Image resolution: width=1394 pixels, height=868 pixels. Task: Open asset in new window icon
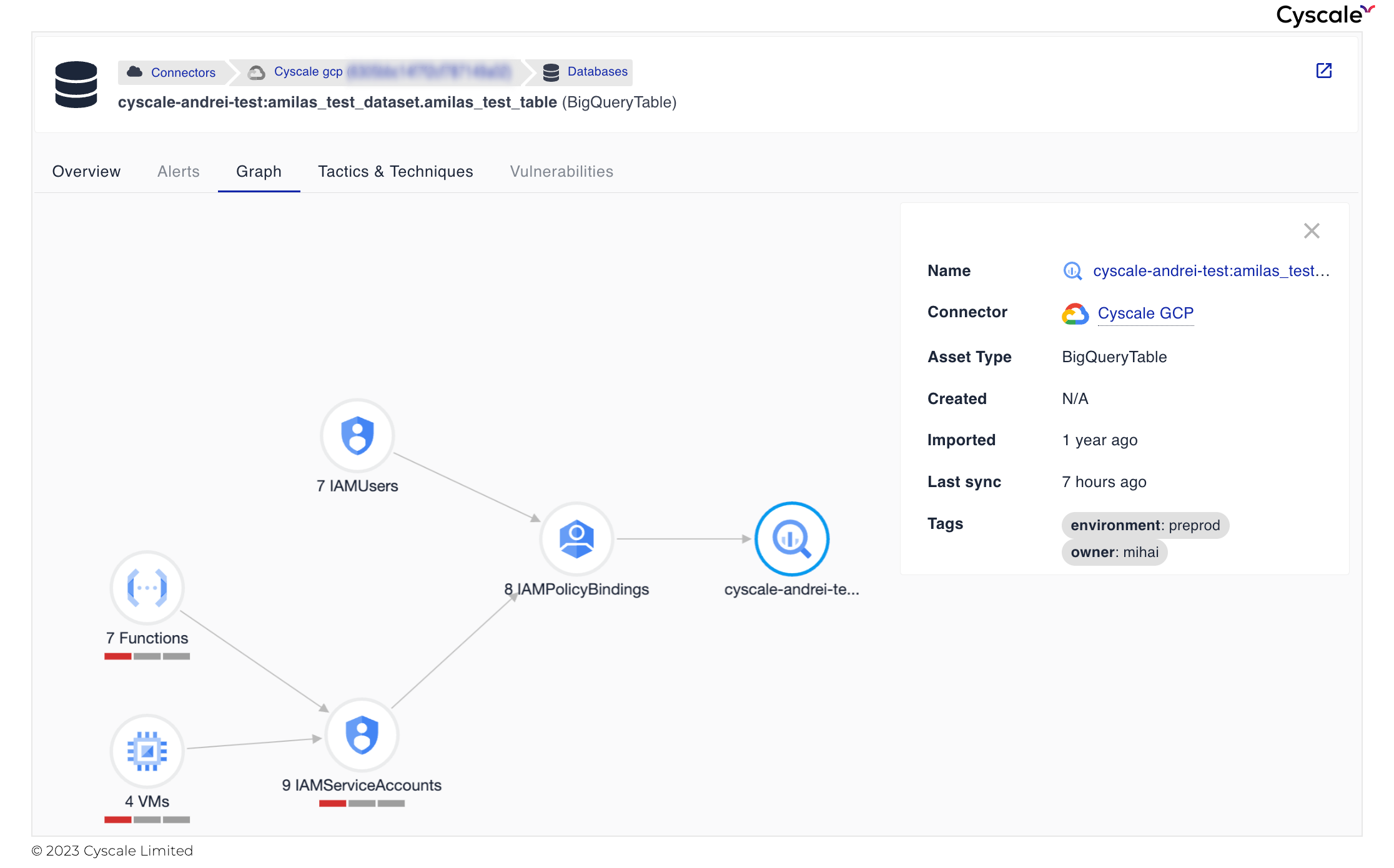(1323, 71)
